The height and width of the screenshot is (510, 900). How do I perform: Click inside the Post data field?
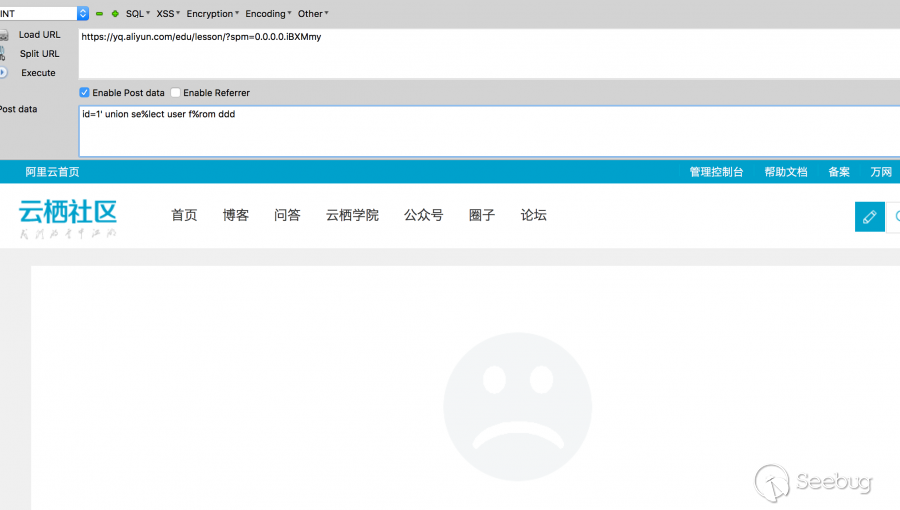click(x=489, y=131)
